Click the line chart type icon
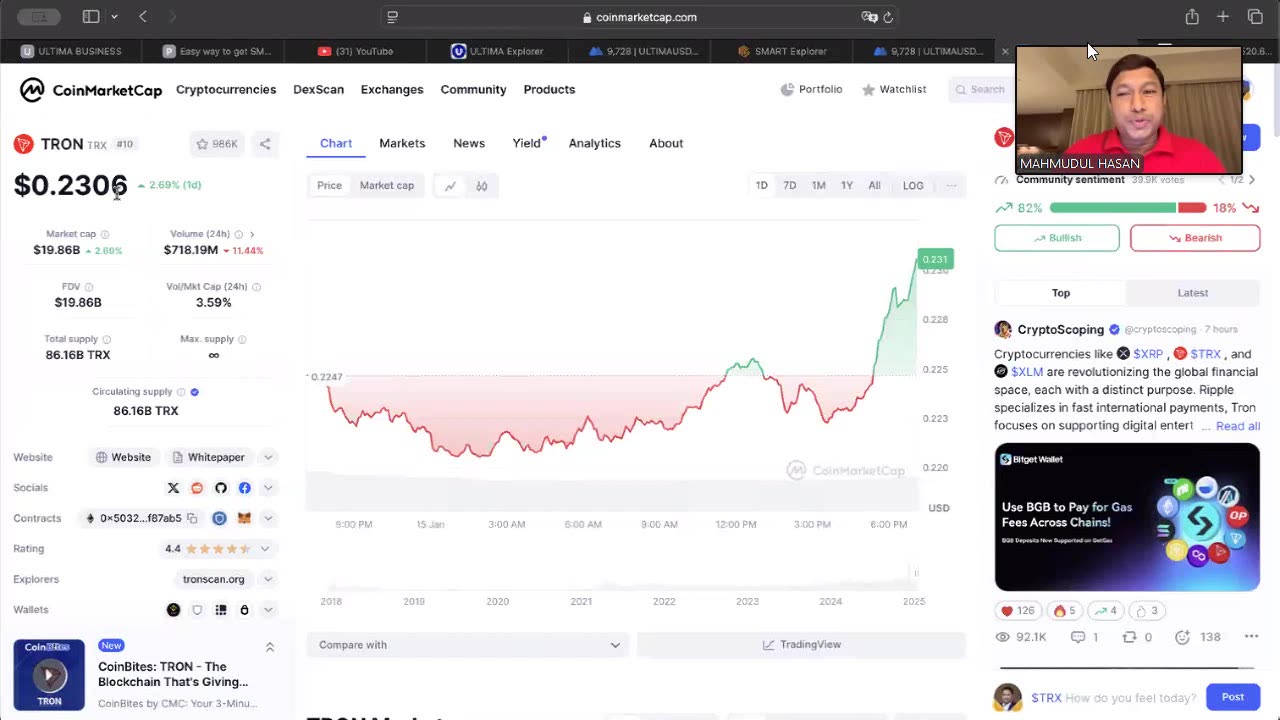This screenshot has width=1280, height=720. (x=450, y=186)
